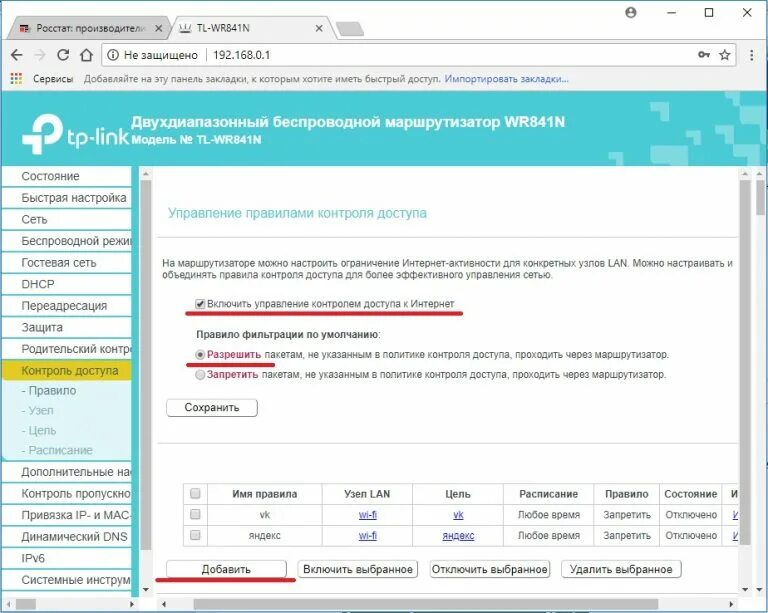Click Удалить выбранное button
Viewport: 768px width, 613px height.
point(621,569)
